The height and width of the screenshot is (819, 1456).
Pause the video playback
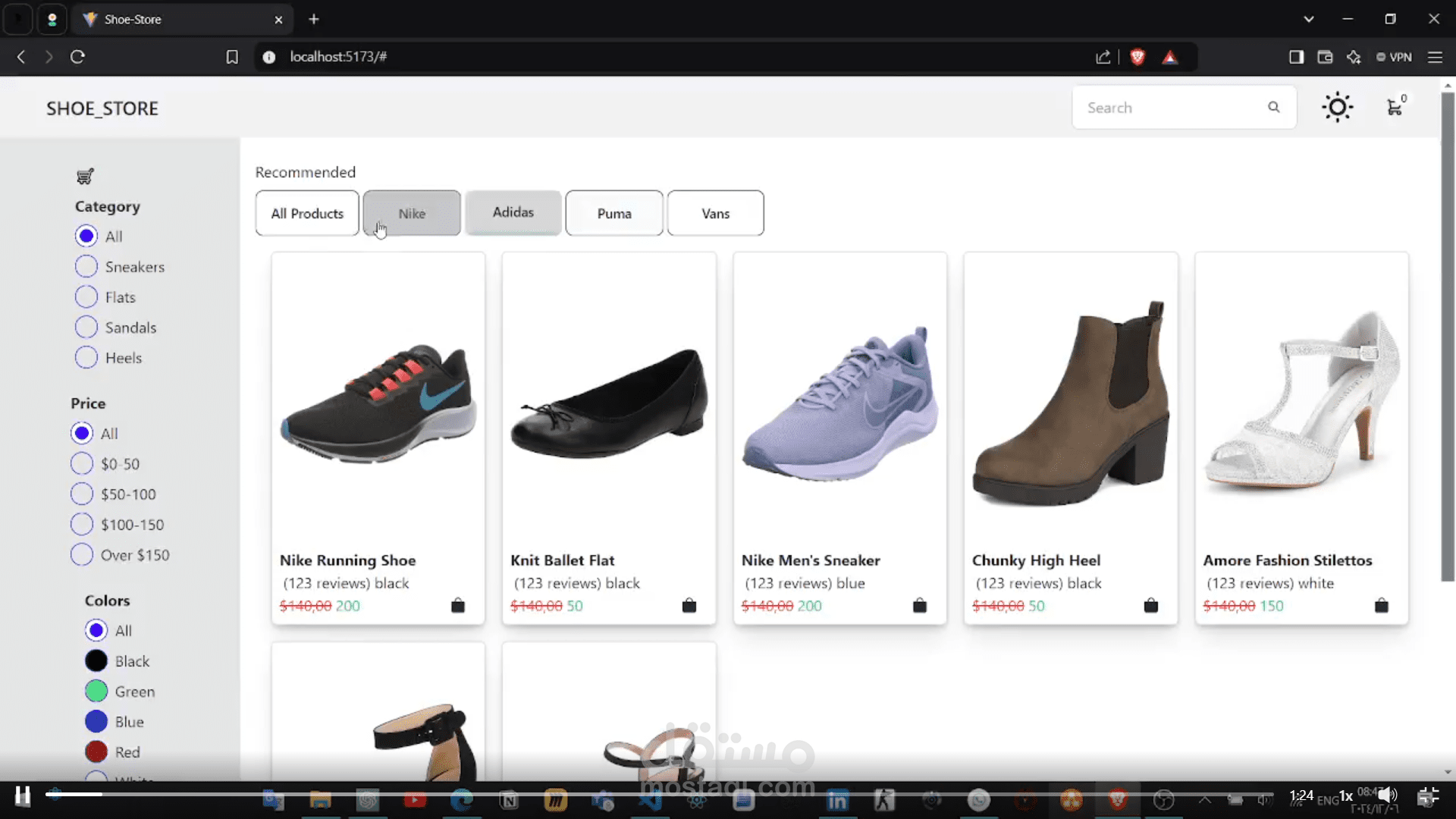[x=23, y=796]
